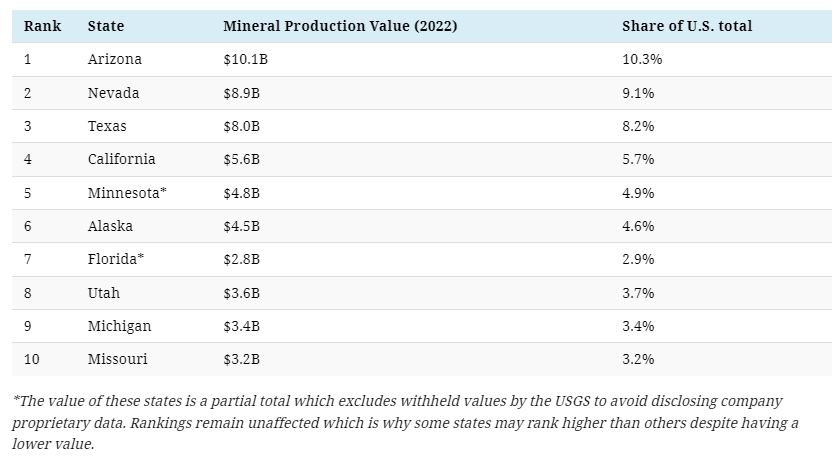Image resolution: width=838 pixels, height=460 pixels.
Task: Click the Nevada state name
Action: click(114, 93)
